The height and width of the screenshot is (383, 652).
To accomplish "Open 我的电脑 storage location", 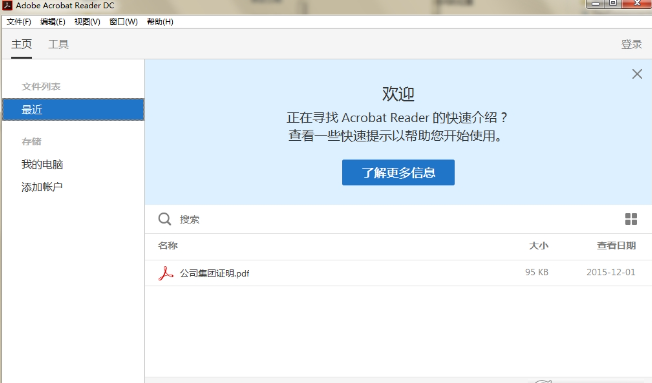I will (x=42, y=164).
